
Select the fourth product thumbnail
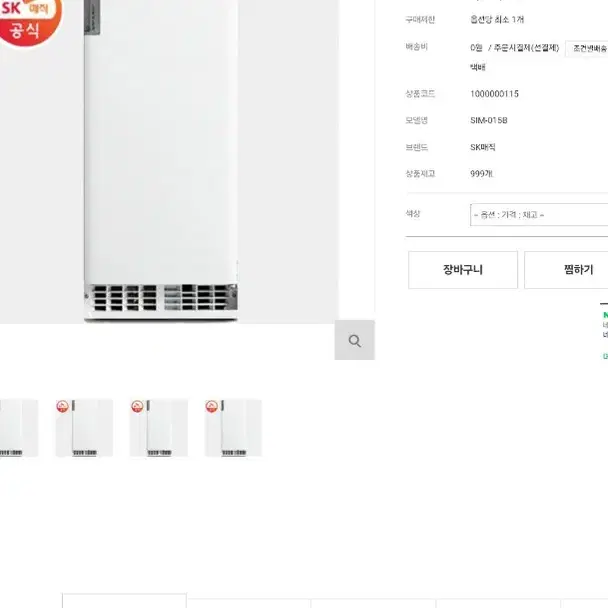click(233, 428)
